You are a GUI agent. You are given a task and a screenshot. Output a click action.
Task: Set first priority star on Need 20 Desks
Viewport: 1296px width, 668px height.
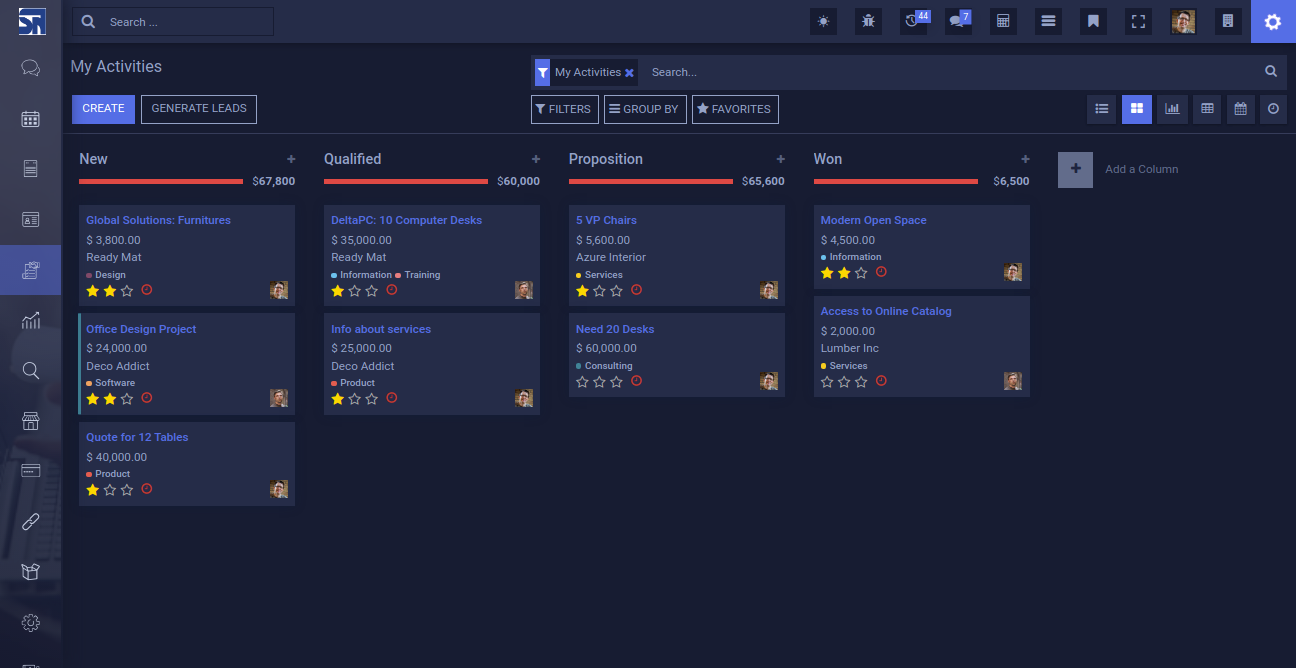coord(583,382)
